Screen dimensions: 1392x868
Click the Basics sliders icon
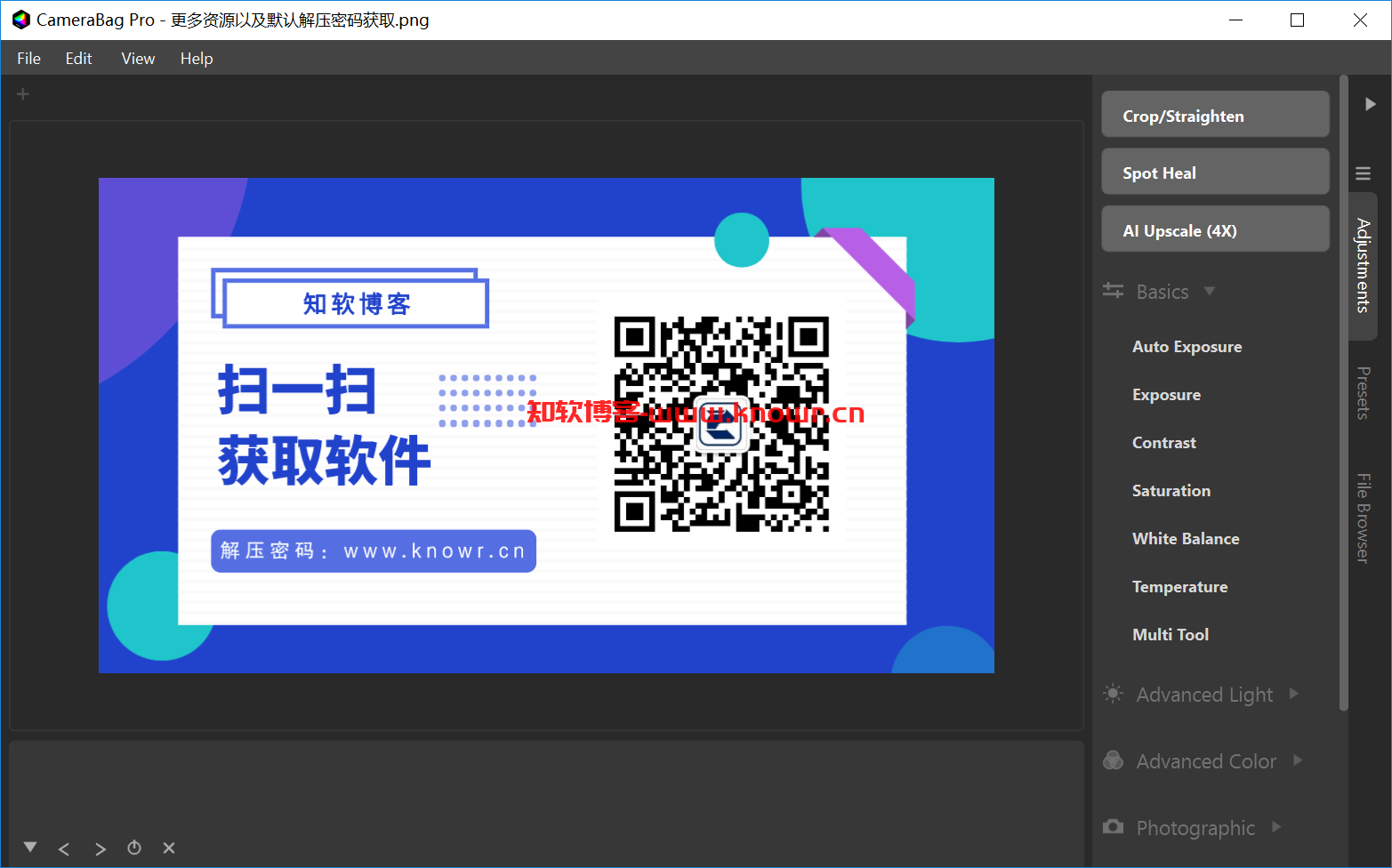pos(1113,291)
